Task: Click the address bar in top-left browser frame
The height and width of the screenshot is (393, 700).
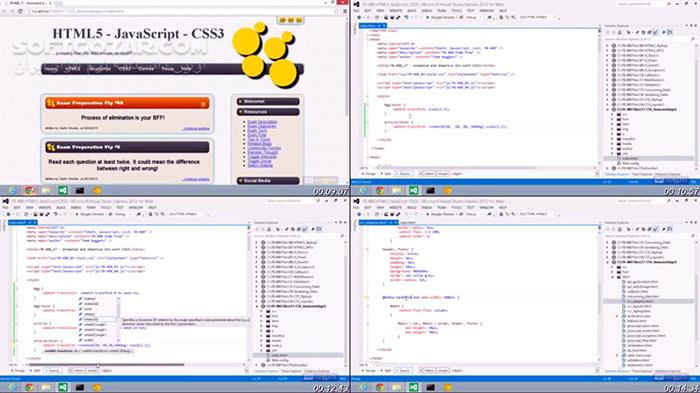Action: tap(181, 11)
